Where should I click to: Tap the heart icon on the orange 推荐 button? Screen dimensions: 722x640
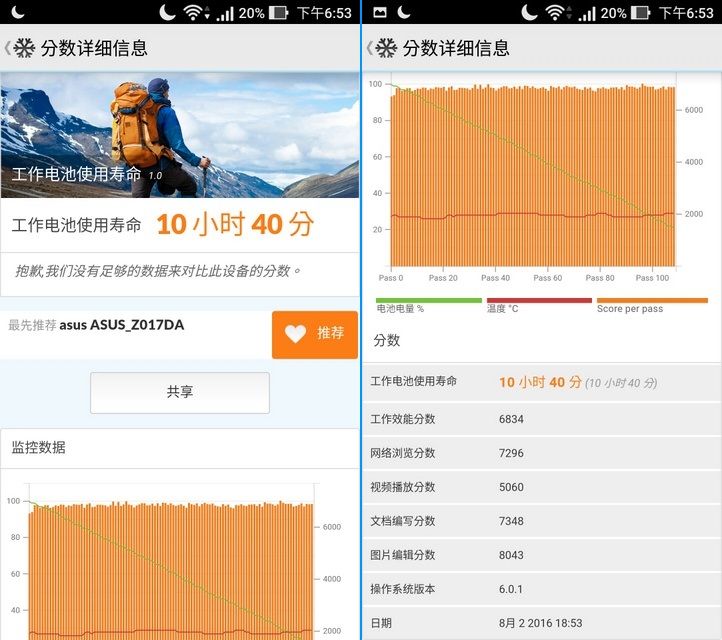(295, 334)
